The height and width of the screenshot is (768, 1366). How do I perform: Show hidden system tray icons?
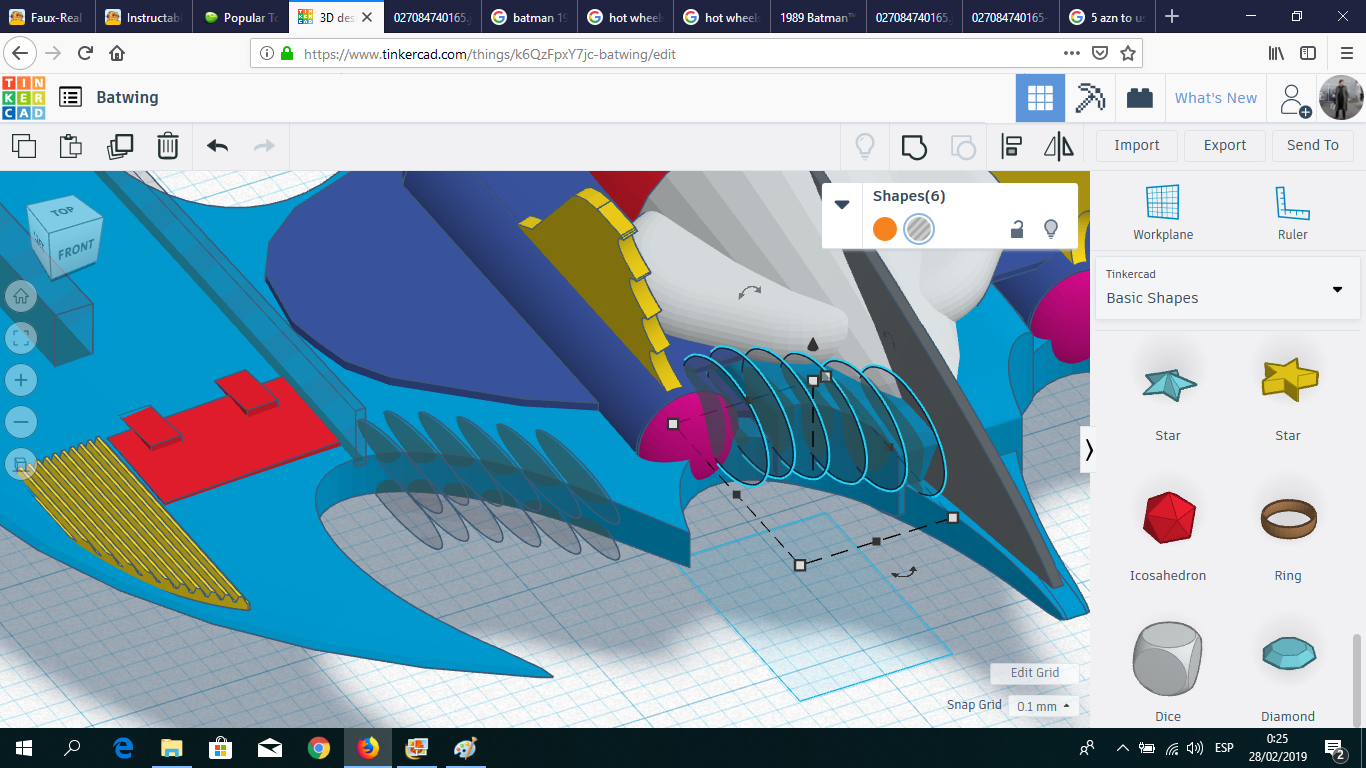[x=1122, y=748]
